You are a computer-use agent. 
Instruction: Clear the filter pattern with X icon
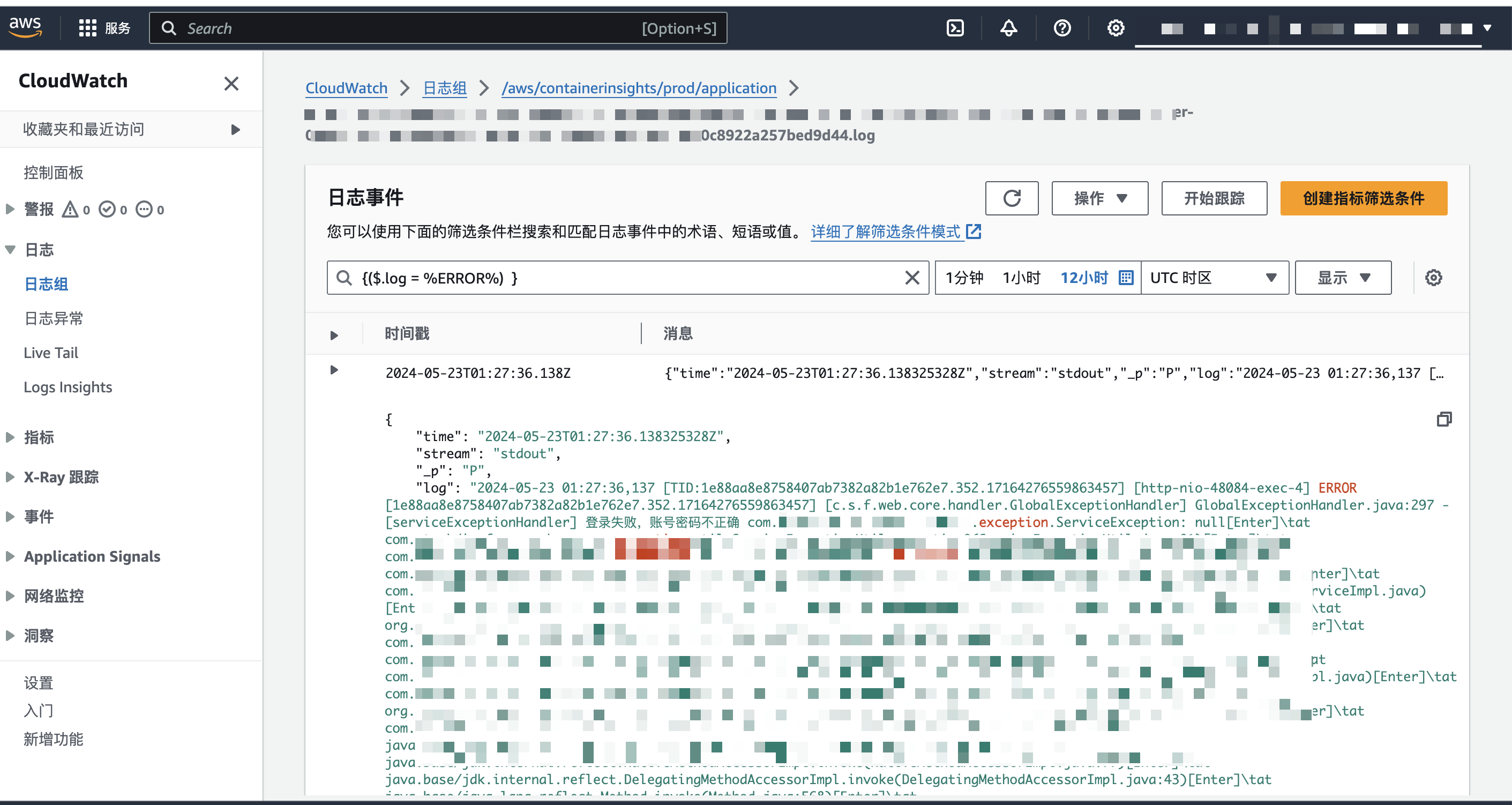point(911,278)
